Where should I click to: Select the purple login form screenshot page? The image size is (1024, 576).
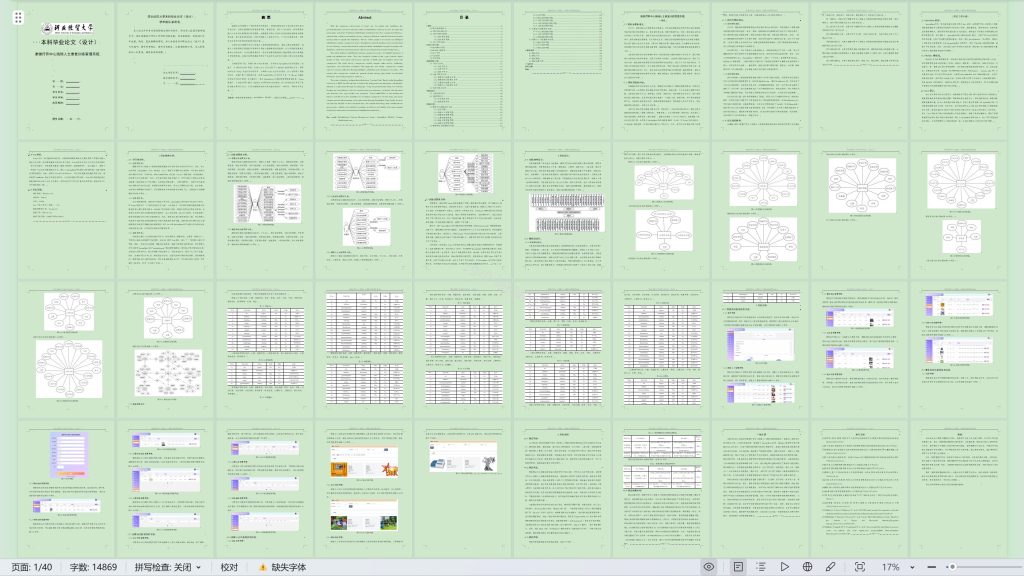tap(67, 488)
